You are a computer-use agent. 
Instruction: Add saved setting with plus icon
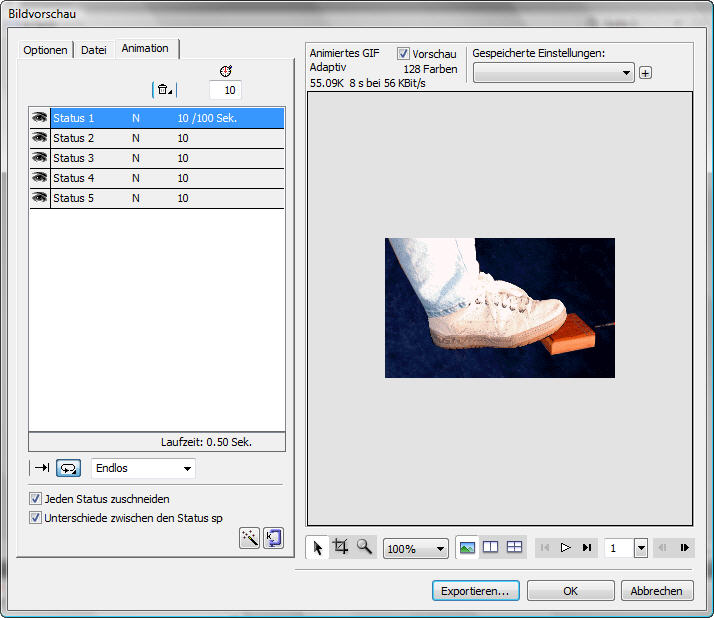coord(645,72)
